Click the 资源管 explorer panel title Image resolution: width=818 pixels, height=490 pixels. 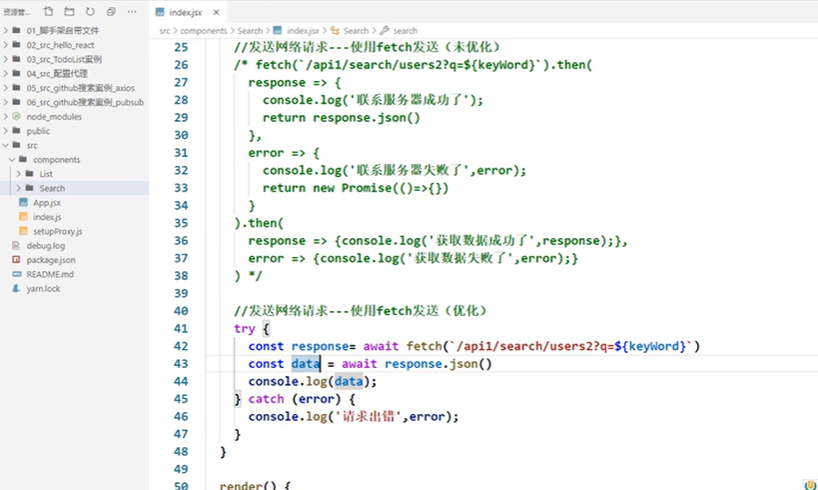pyautogui.click(x=16, y=12)
